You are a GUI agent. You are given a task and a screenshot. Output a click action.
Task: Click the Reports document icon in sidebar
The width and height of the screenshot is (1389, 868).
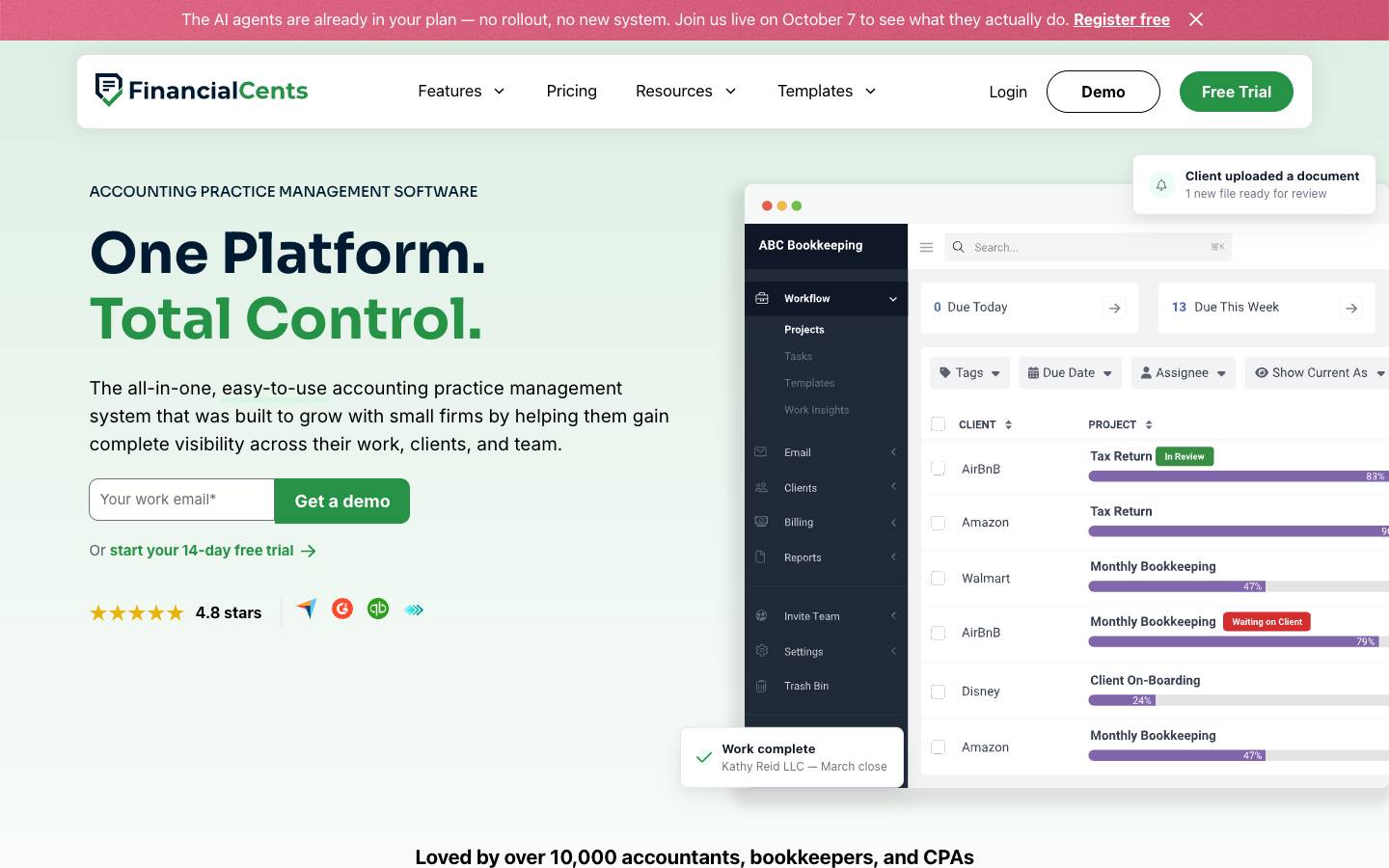(x=761, y=557)
